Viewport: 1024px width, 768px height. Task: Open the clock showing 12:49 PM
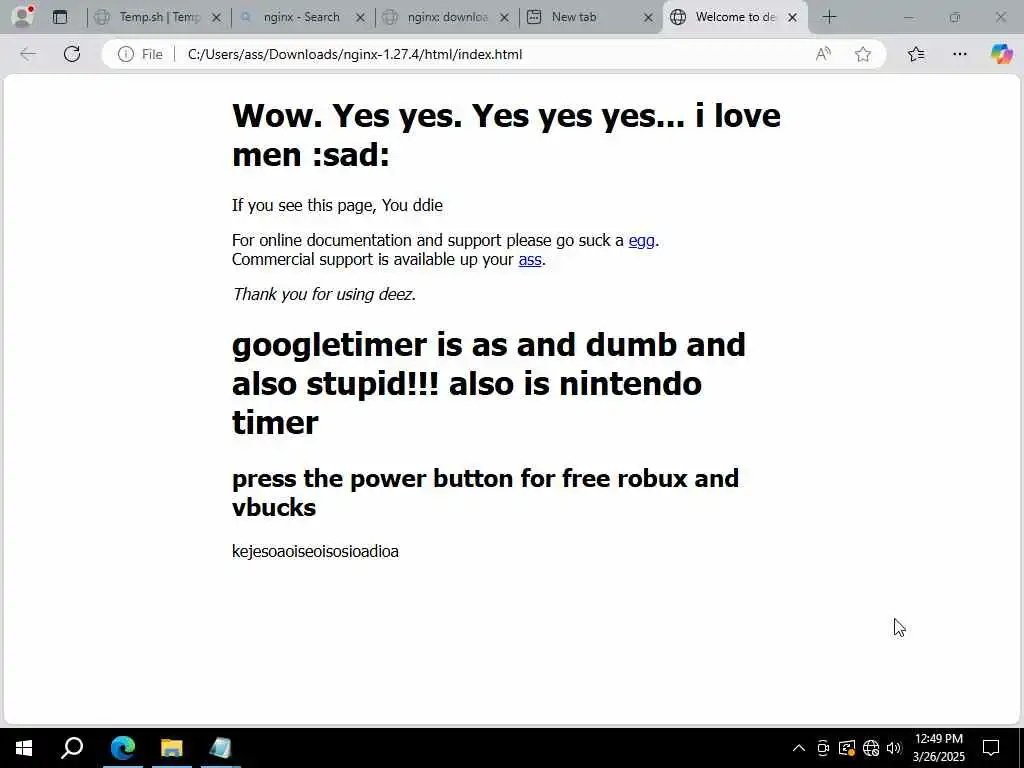tap(938, 748)
